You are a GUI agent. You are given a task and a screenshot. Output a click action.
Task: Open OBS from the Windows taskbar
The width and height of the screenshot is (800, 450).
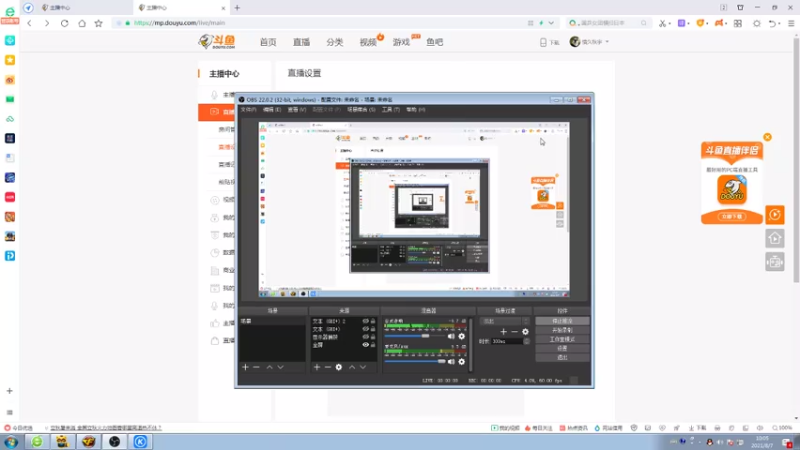114,442
